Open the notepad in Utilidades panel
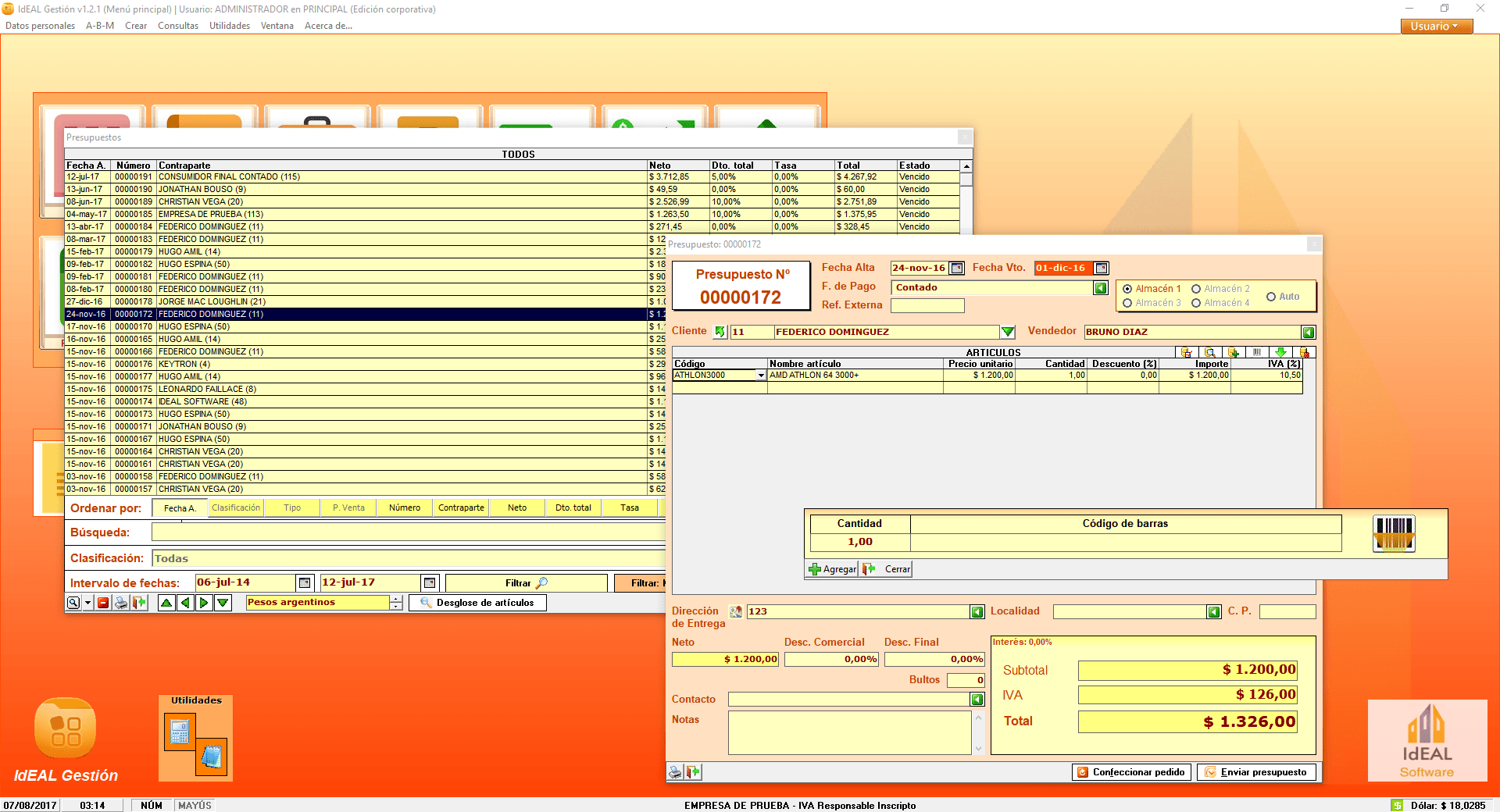 pyautogui.click(x=211, y=757)
